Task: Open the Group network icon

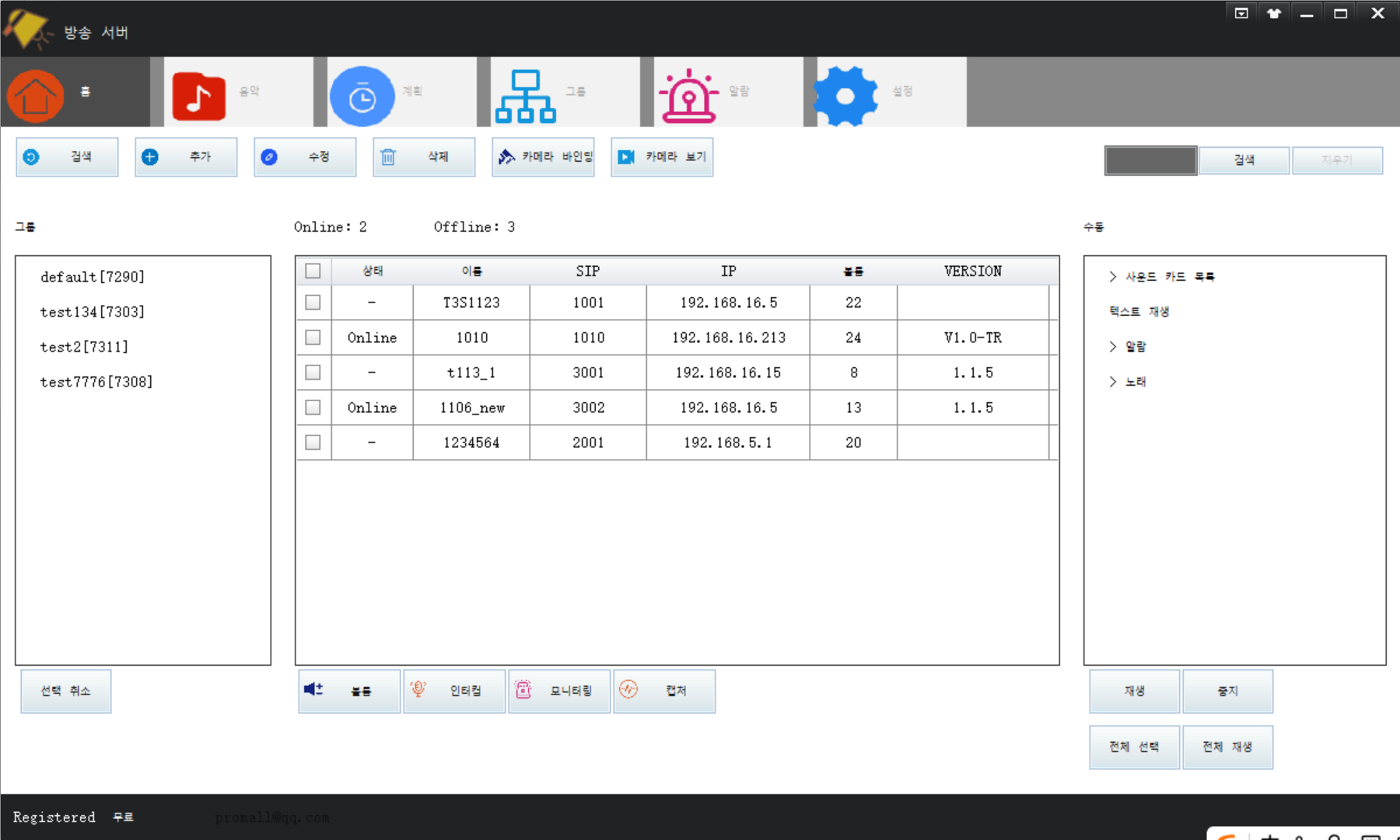Action: [526, 96]
